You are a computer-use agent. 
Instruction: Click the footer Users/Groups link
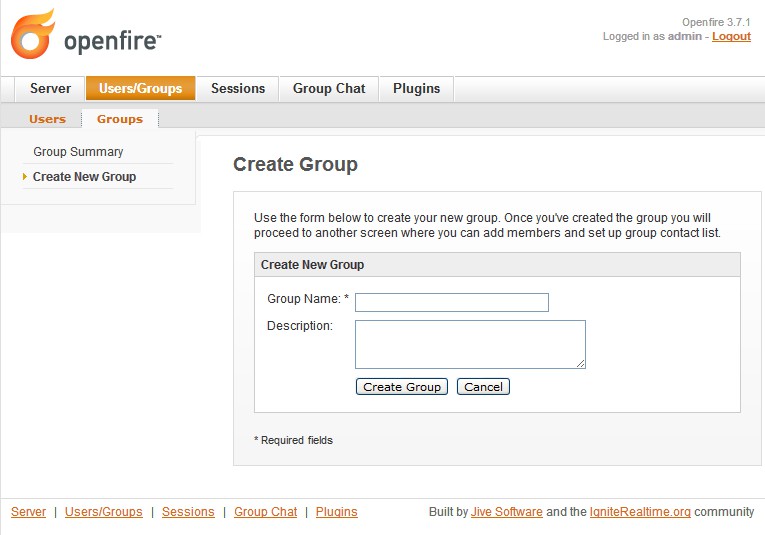(x=104, y=512)
